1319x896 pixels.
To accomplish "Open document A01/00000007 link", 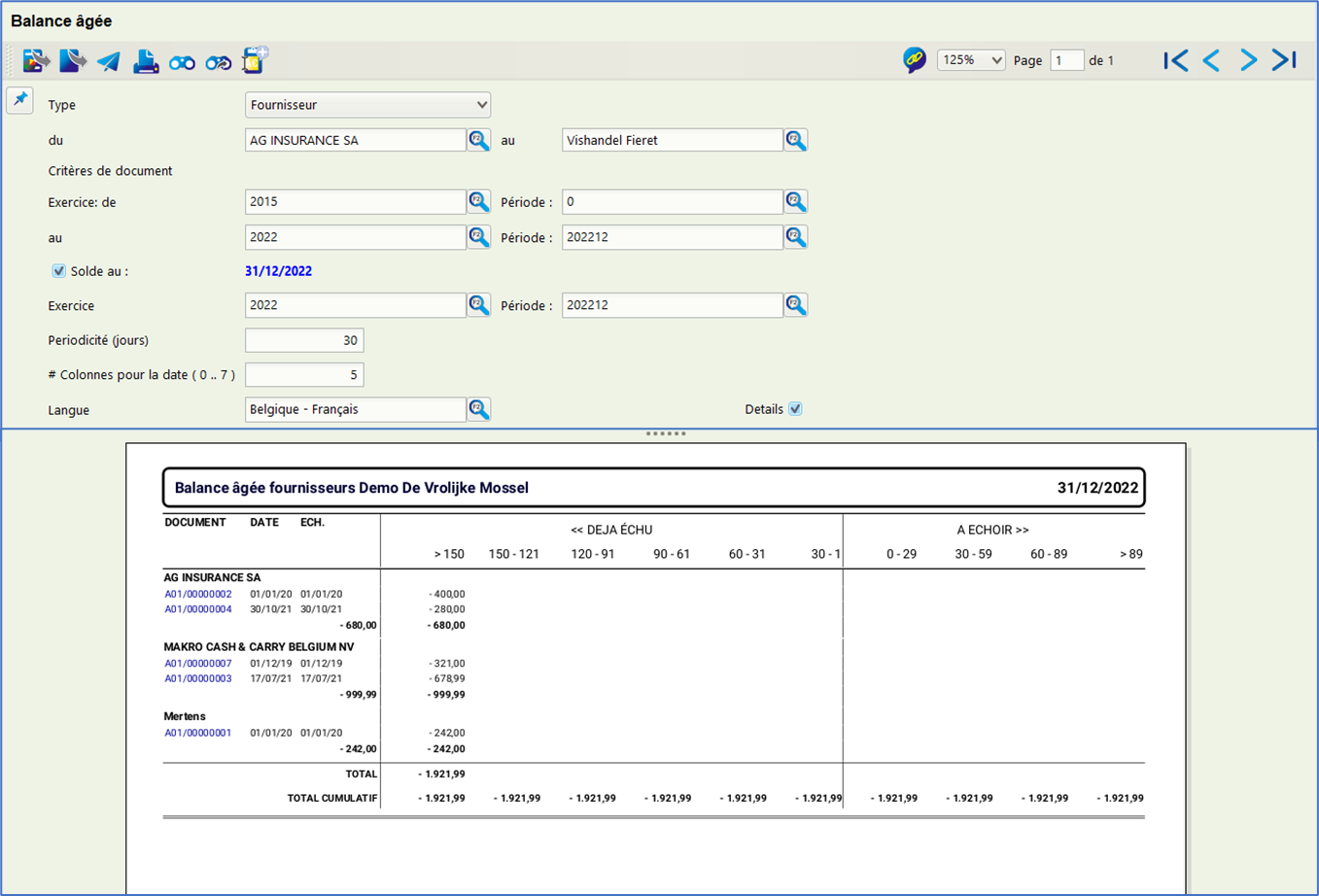I will pos(198,663).
